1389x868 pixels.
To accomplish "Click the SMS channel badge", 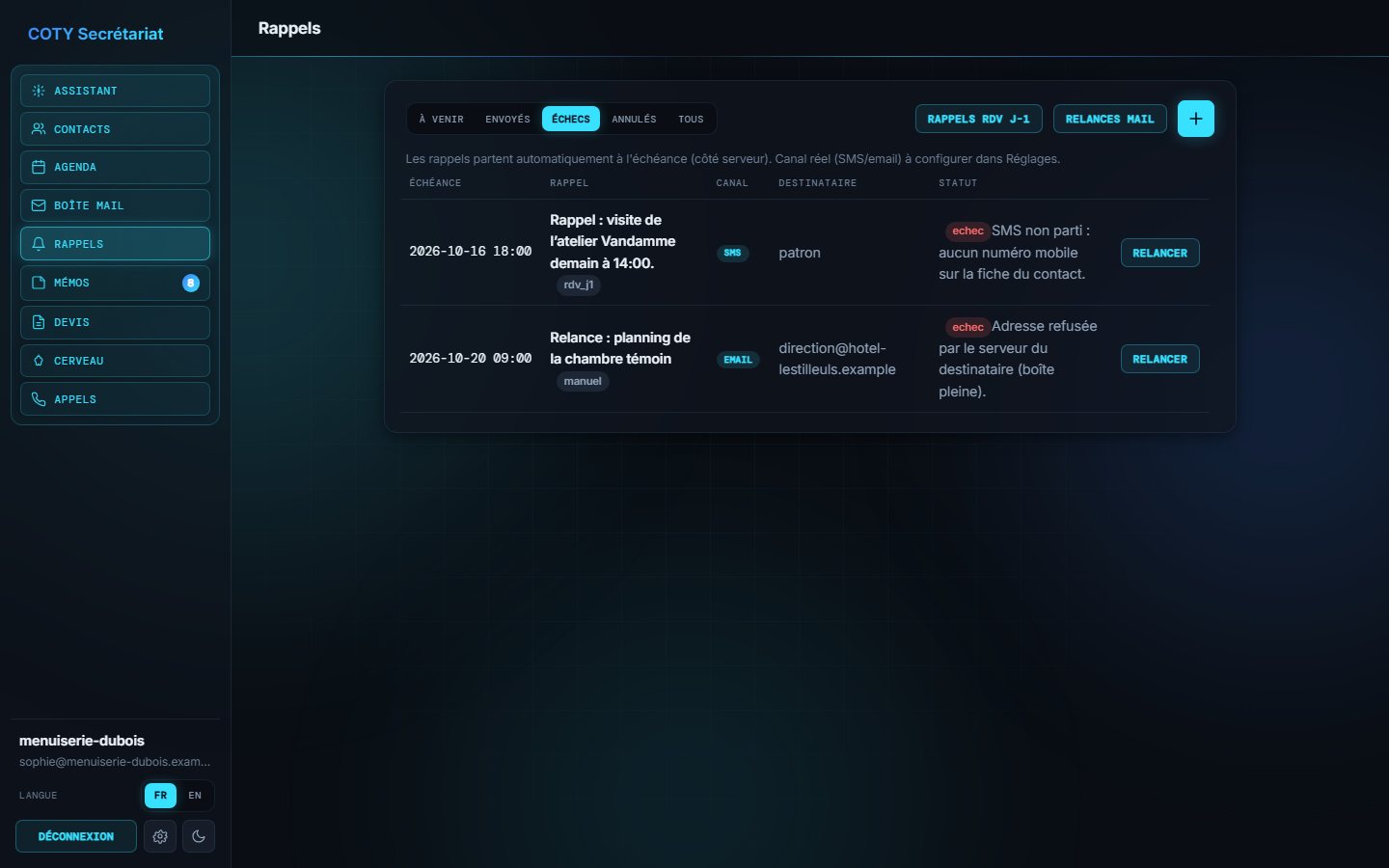I will tap(732, 253).
